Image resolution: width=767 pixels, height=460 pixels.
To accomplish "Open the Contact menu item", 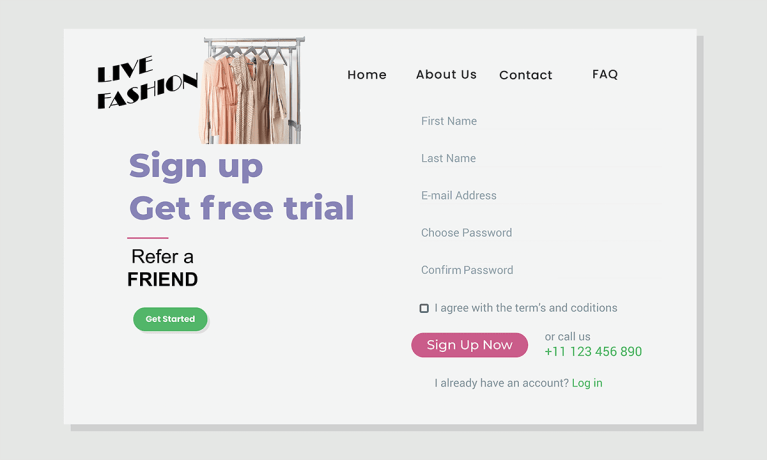I will coord(525,75).
